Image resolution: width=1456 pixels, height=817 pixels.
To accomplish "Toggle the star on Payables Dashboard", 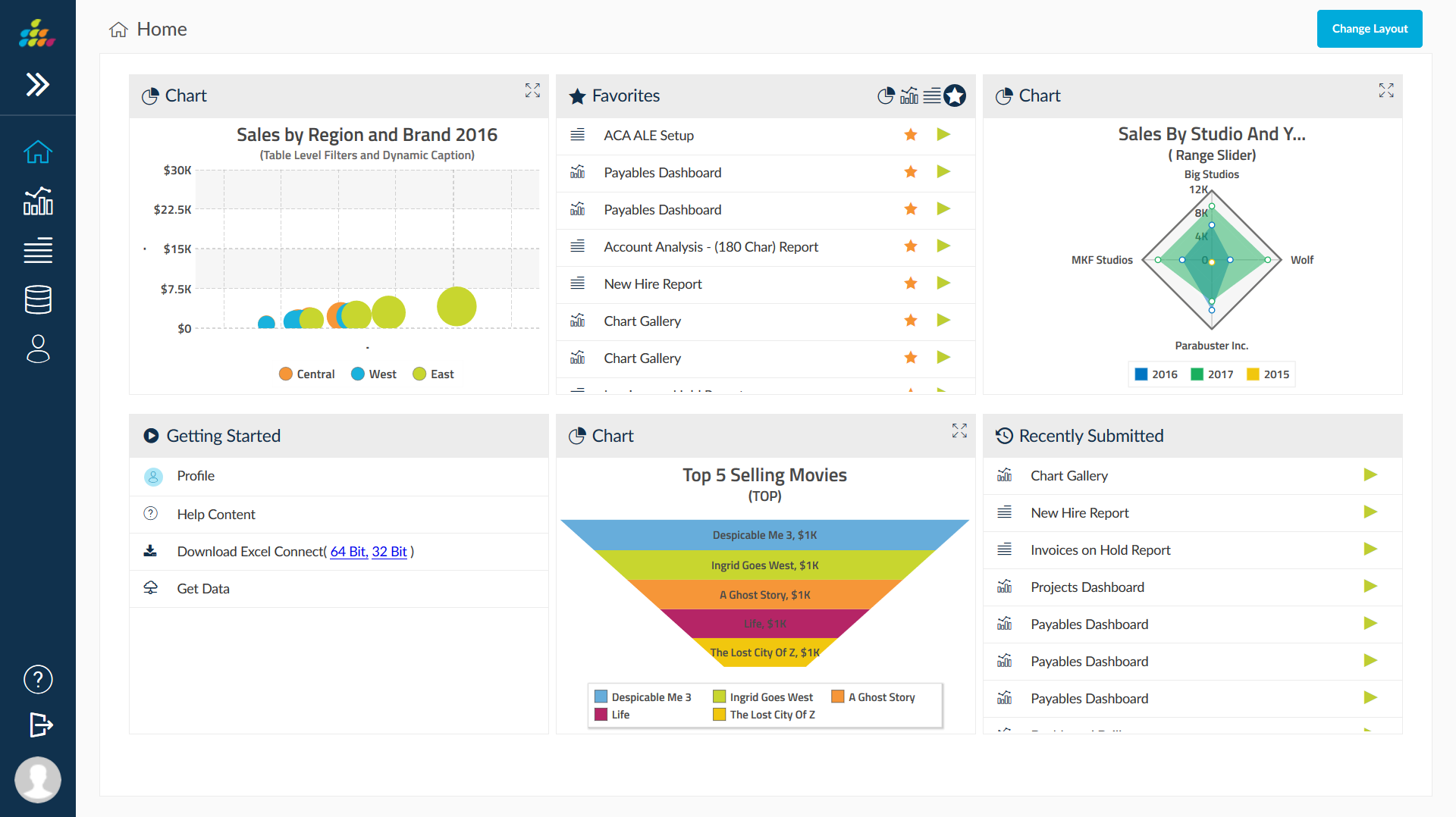I will [910, 172].
